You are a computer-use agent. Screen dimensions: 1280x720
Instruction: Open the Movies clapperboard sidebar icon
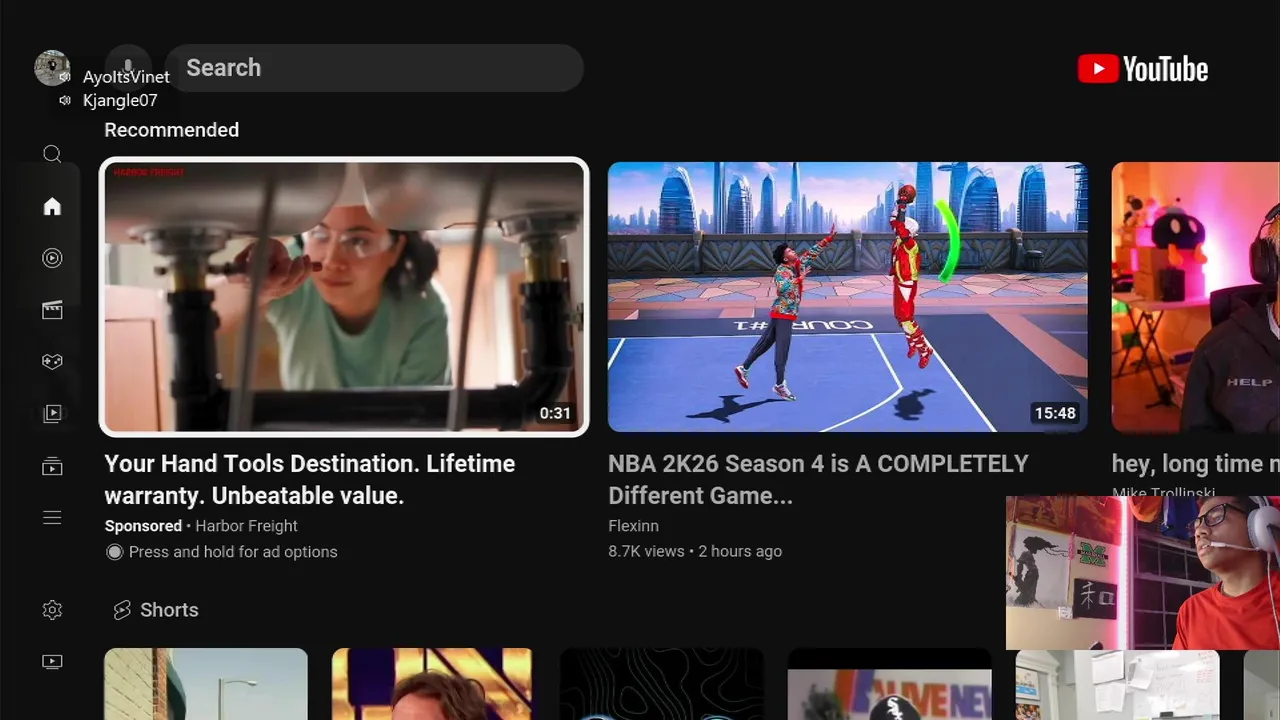[52, 310]
